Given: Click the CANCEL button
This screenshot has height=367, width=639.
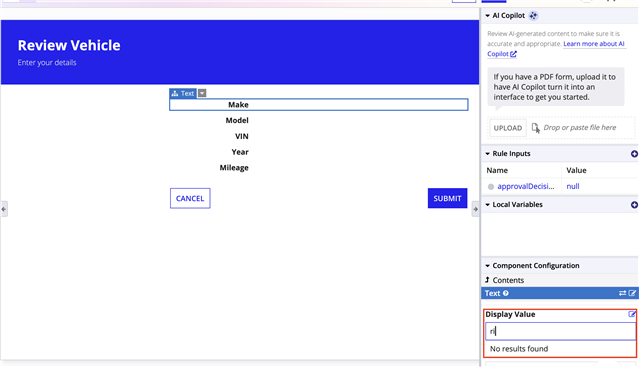Looking at the screenshot, I should pyautogui.click(x=190, y=198).
